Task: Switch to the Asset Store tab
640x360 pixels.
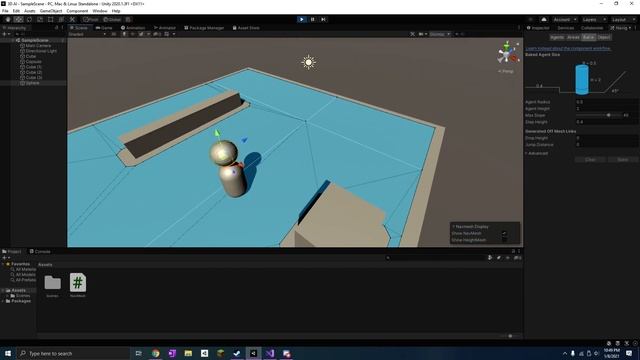Action: tap(246, 28)
